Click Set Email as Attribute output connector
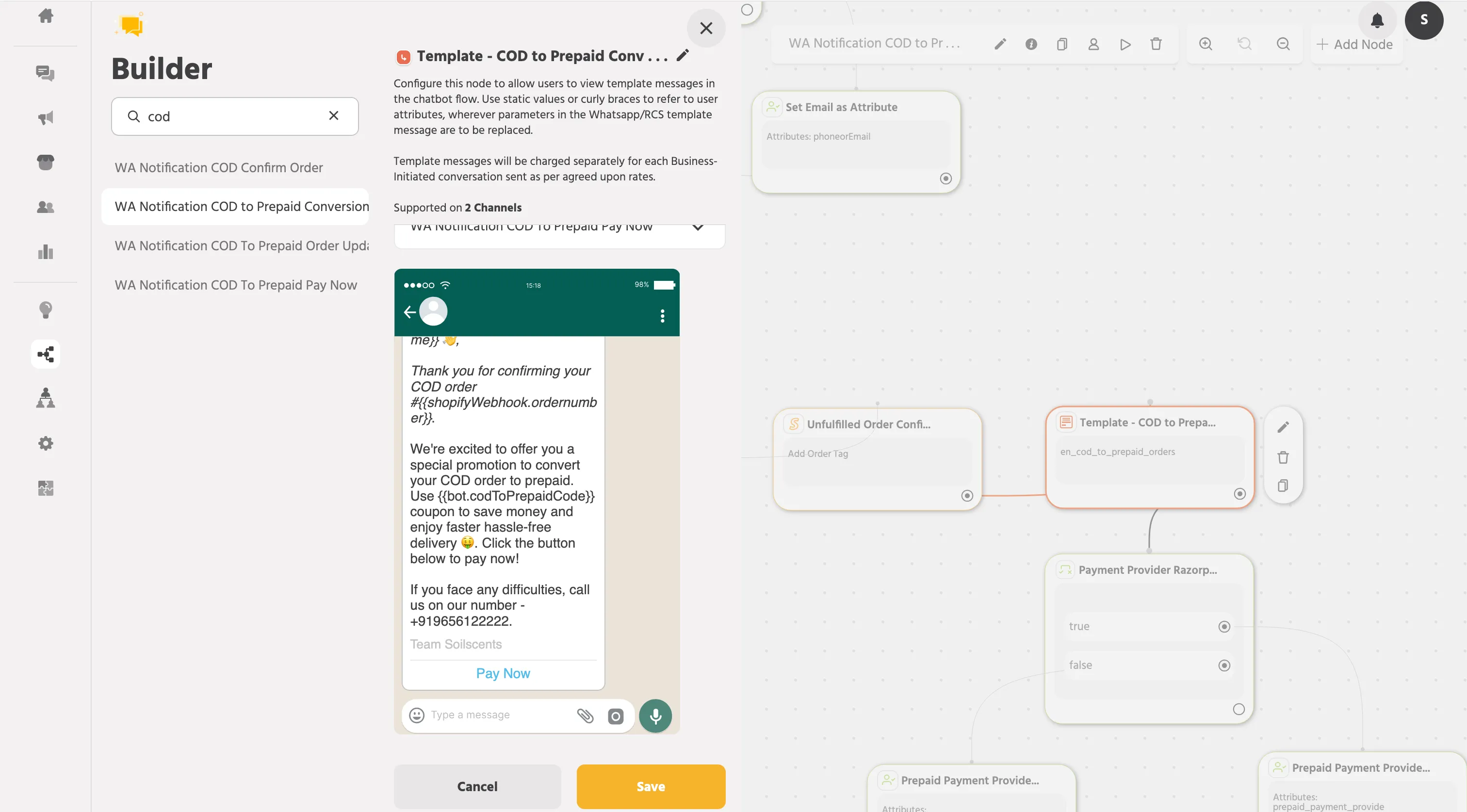The width and height of the screenshot is (1467, 812). [x=945, y=178]
